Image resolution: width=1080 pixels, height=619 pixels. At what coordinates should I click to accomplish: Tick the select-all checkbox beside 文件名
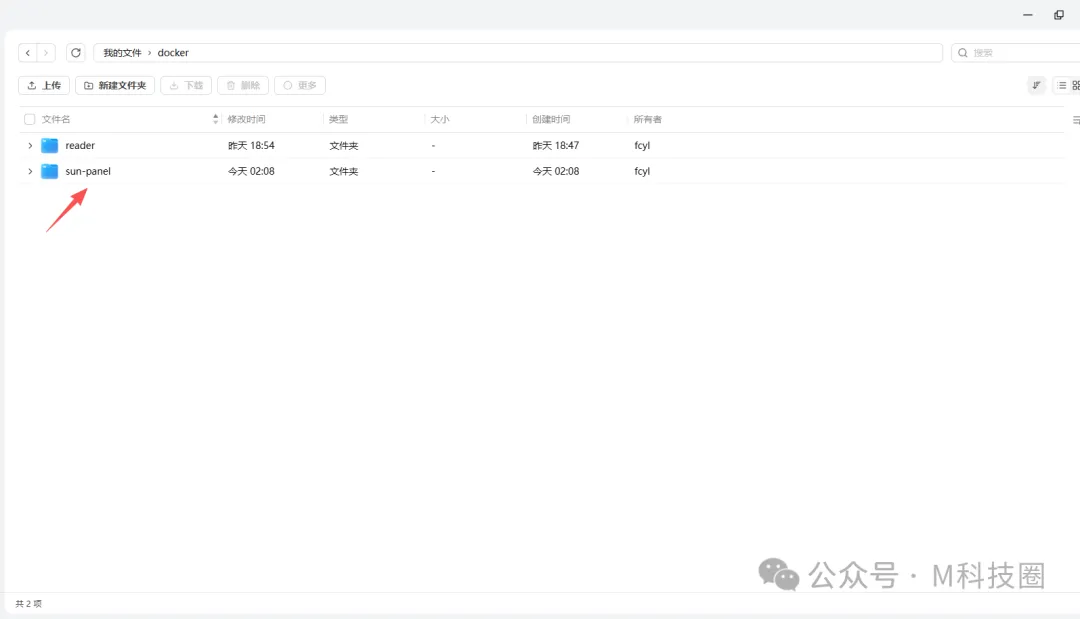[x=30, y=119]
